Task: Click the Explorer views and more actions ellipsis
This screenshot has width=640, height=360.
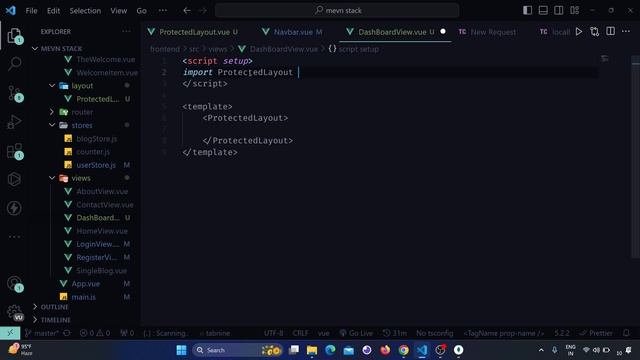Action: coord(126,31)
